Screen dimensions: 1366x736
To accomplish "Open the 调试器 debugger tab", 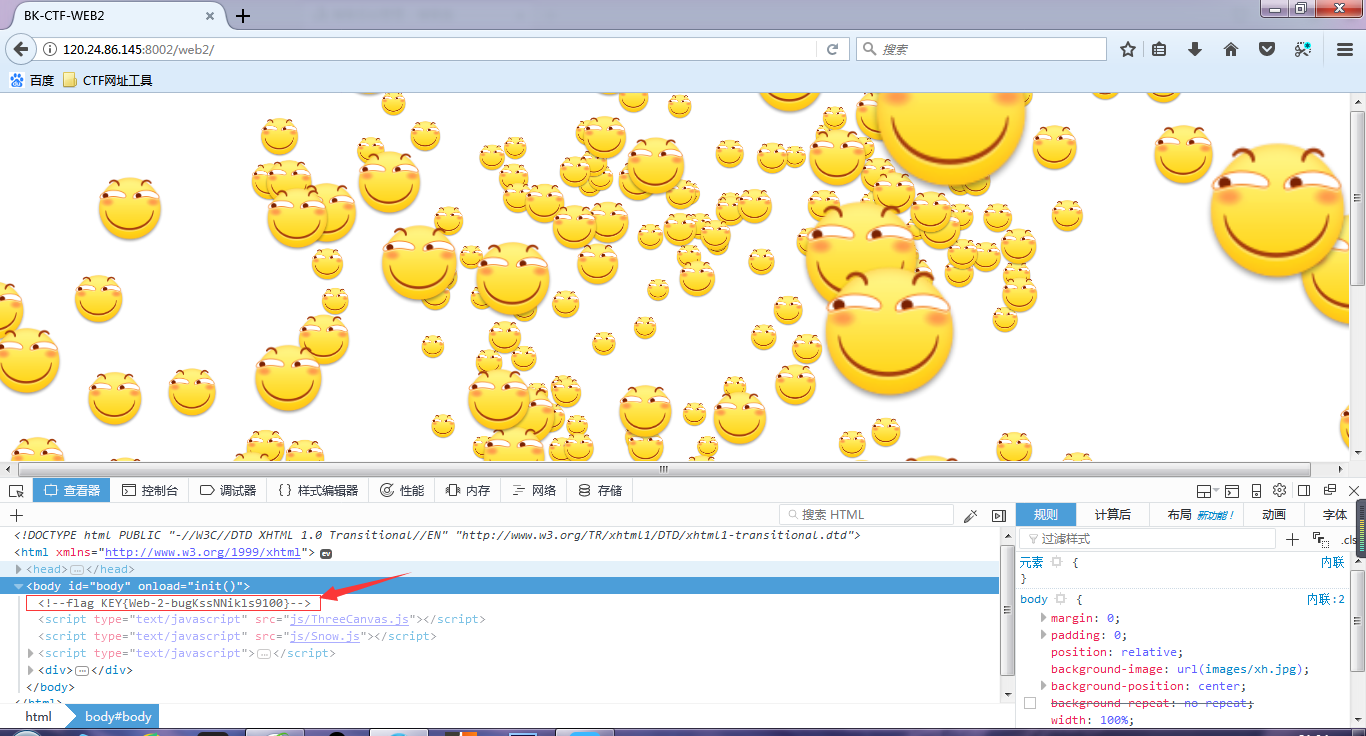I will (228, 490).
